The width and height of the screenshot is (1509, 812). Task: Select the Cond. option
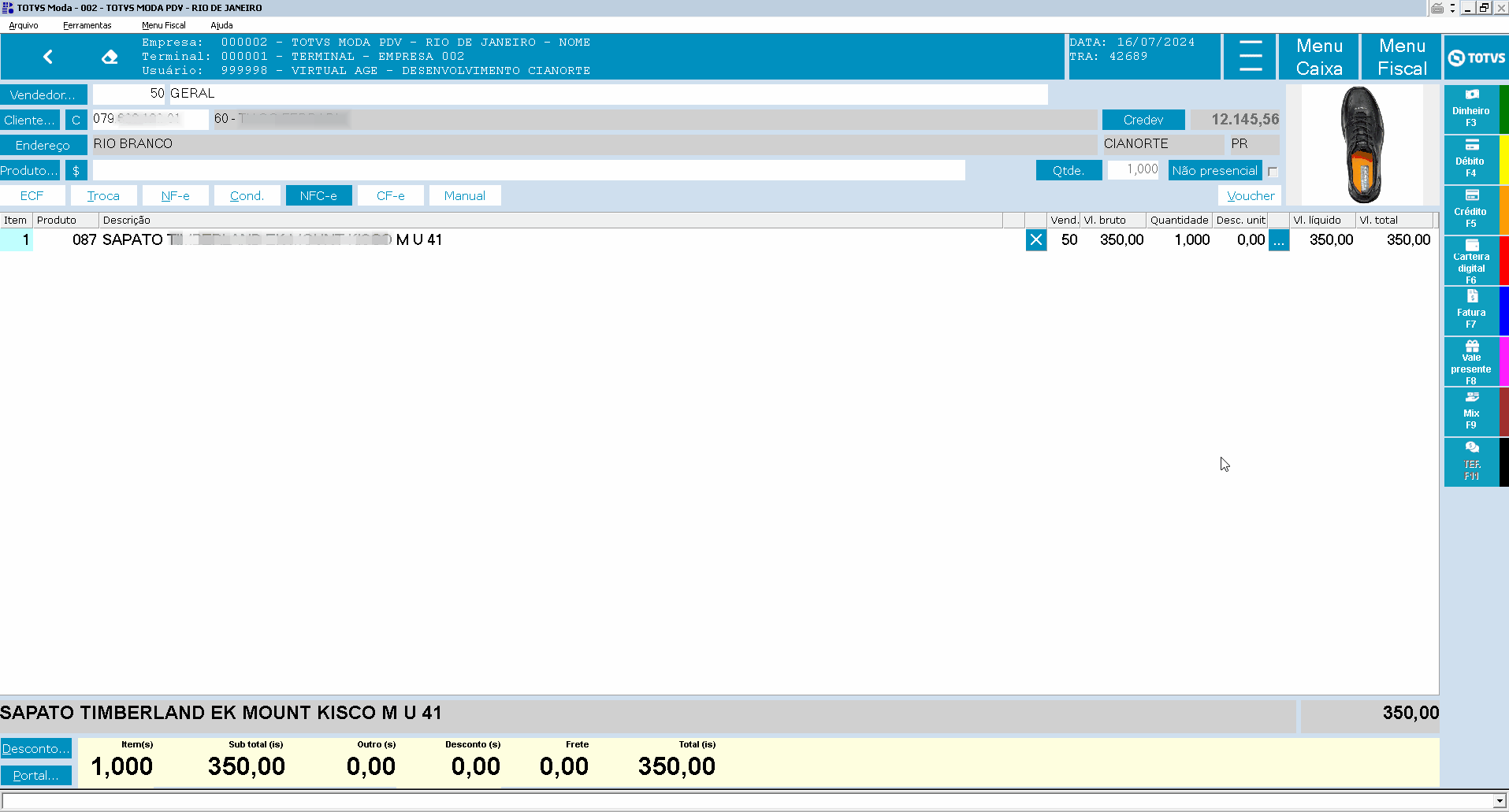[247, 195]
